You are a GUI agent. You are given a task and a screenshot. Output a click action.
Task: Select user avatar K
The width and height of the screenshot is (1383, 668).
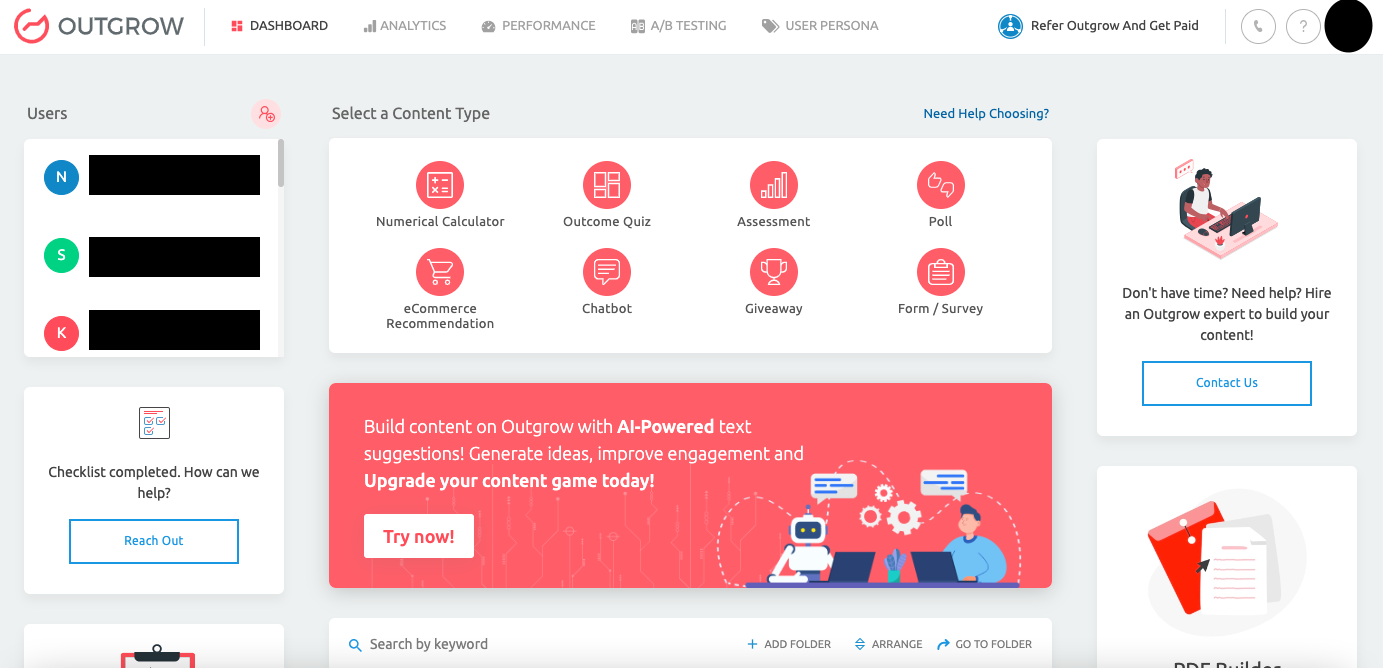61,332
